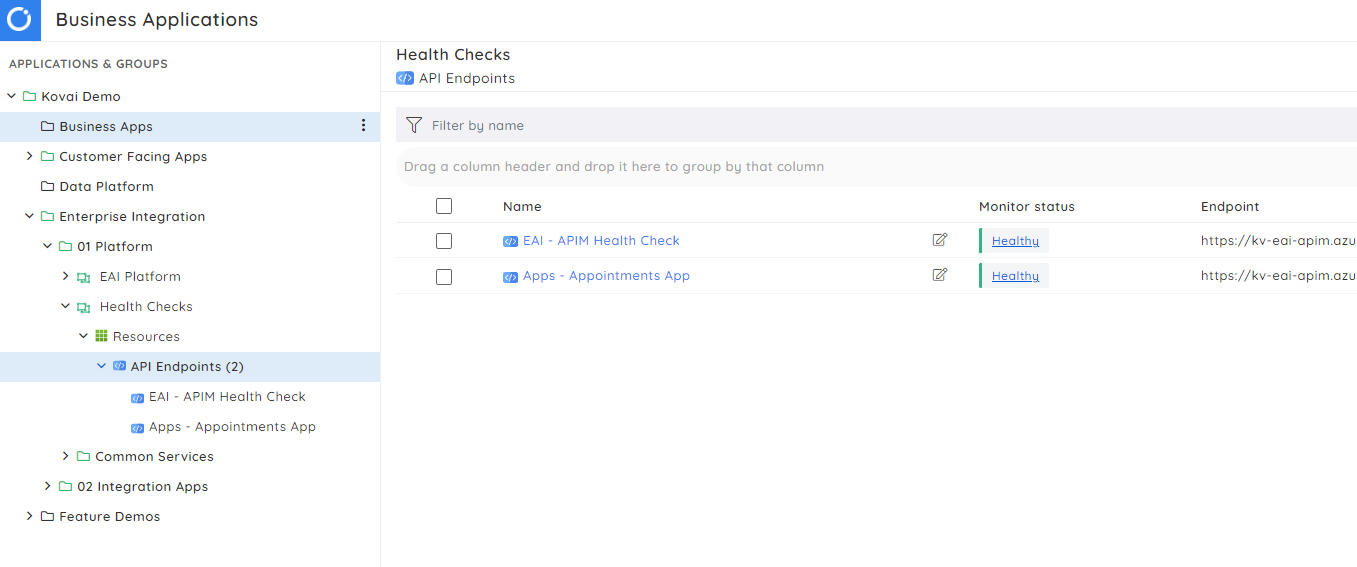This screenshot has width=1357, height=567.
Task: Select EAI - APIM Health Check tree item
Action: [227, 397]
